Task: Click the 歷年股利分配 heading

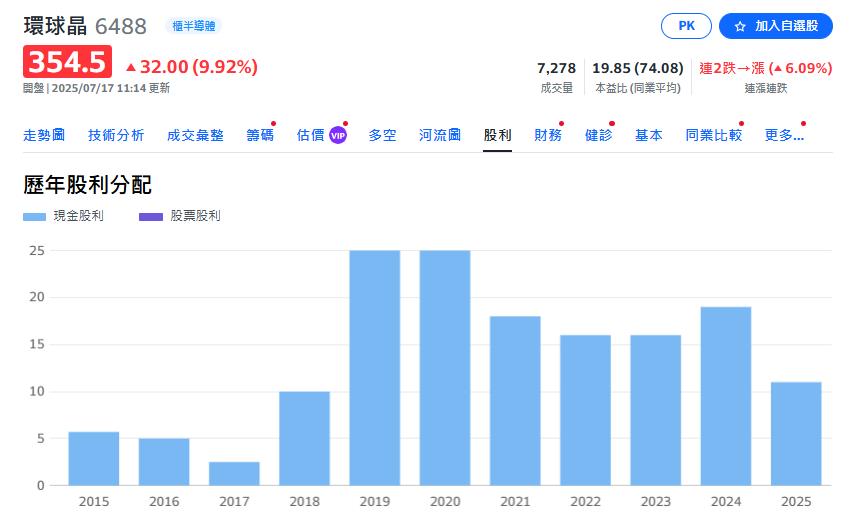Action: pyautogui.click(x=87, y=185)
